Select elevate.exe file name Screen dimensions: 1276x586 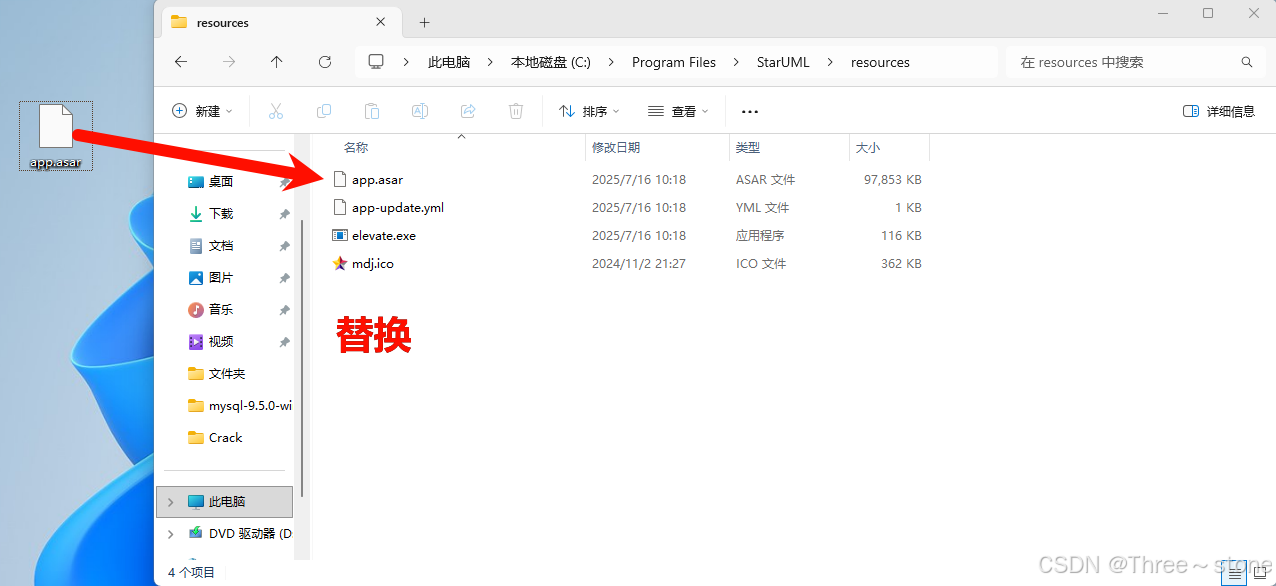coord(384,236)
